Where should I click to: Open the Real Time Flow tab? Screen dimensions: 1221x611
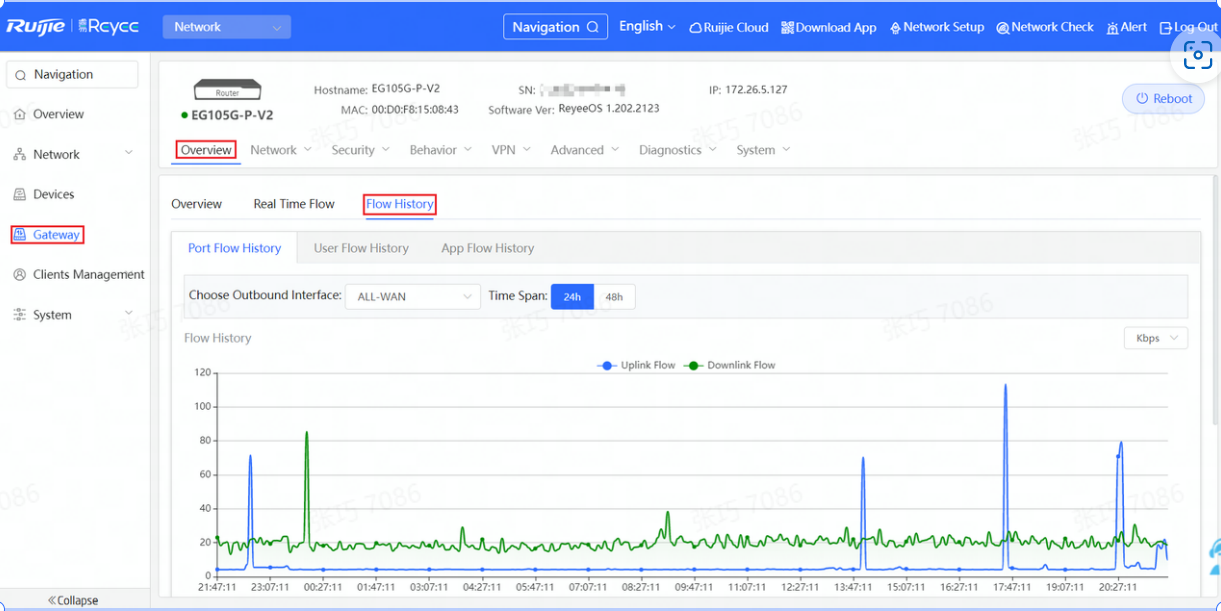click(294, 204)
